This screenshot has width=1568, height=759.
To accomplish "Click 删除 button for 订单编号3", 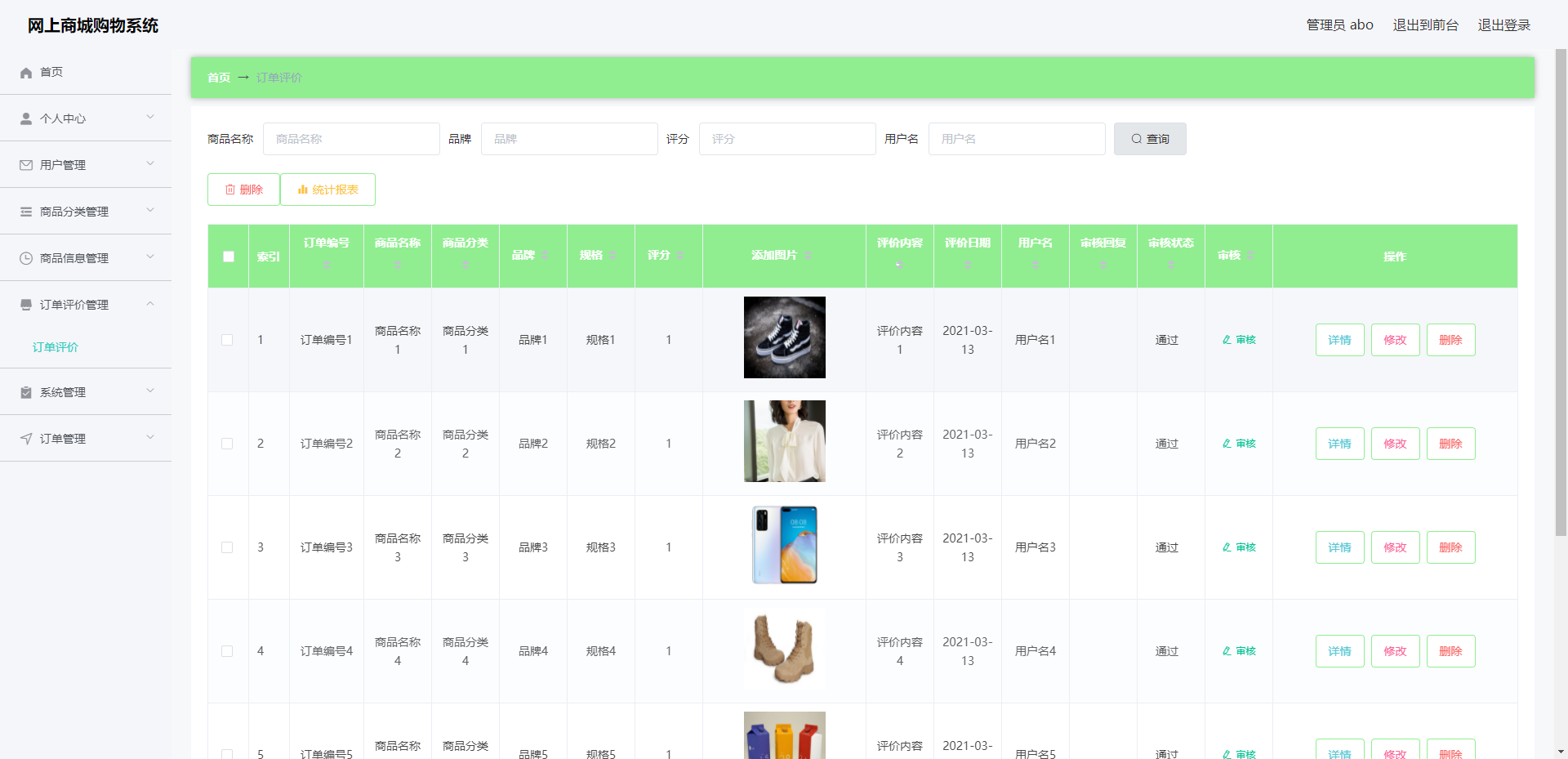I will (1450, 547).
